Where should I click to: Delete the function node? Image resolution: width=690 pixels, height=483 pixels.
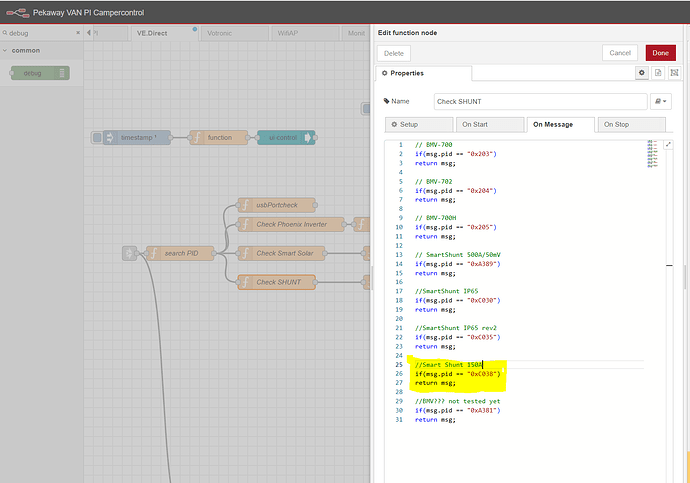click(x=394, y=53)
